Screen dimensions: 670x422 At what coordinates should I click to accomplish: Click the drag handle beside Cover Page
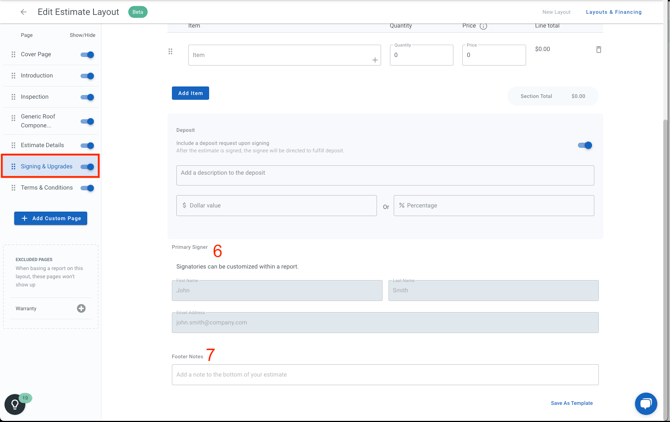click(x=13, y=55)
